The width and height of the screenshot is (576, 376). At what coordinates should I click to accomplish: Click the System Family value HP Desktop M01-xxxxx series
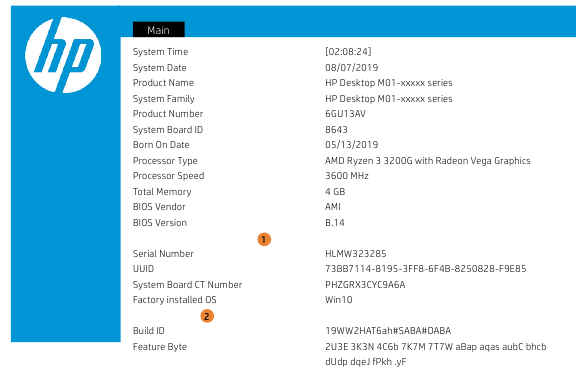click(389, 99)
